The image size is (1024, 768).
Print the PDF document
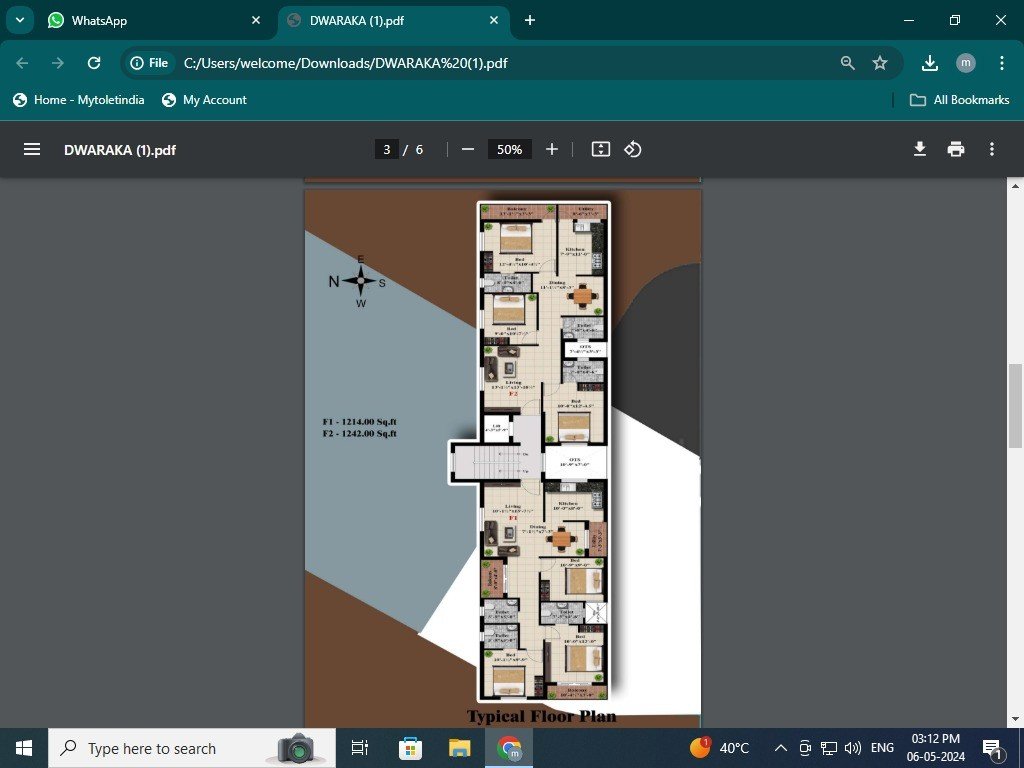click(x=956, y=149)
